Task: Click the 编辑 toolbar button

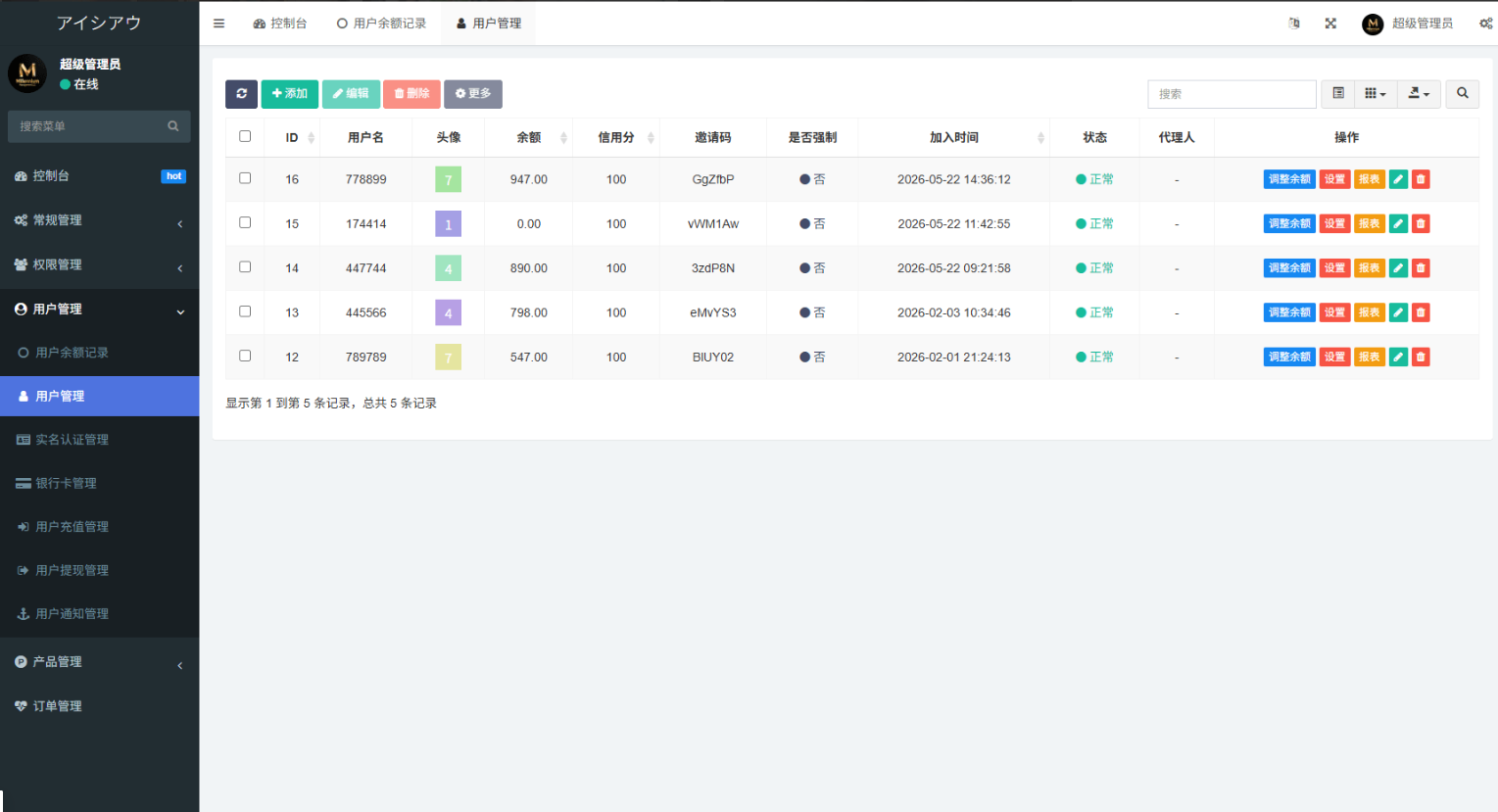Action: [351, 94]
